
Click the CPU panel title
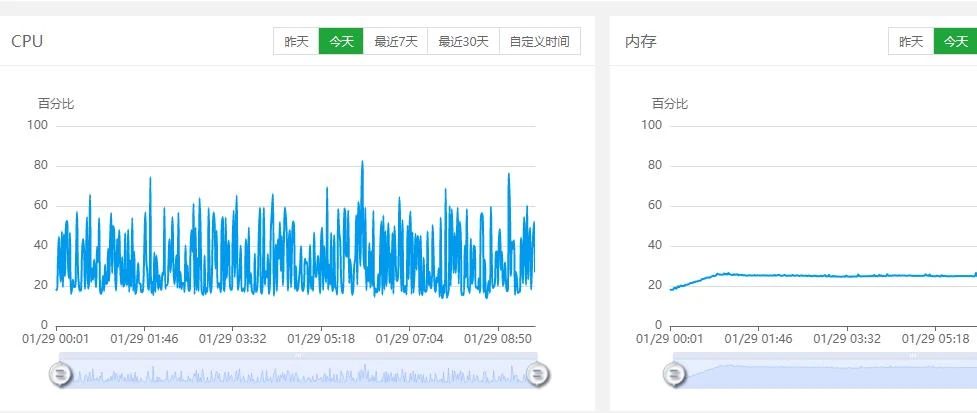coord(27,41)
